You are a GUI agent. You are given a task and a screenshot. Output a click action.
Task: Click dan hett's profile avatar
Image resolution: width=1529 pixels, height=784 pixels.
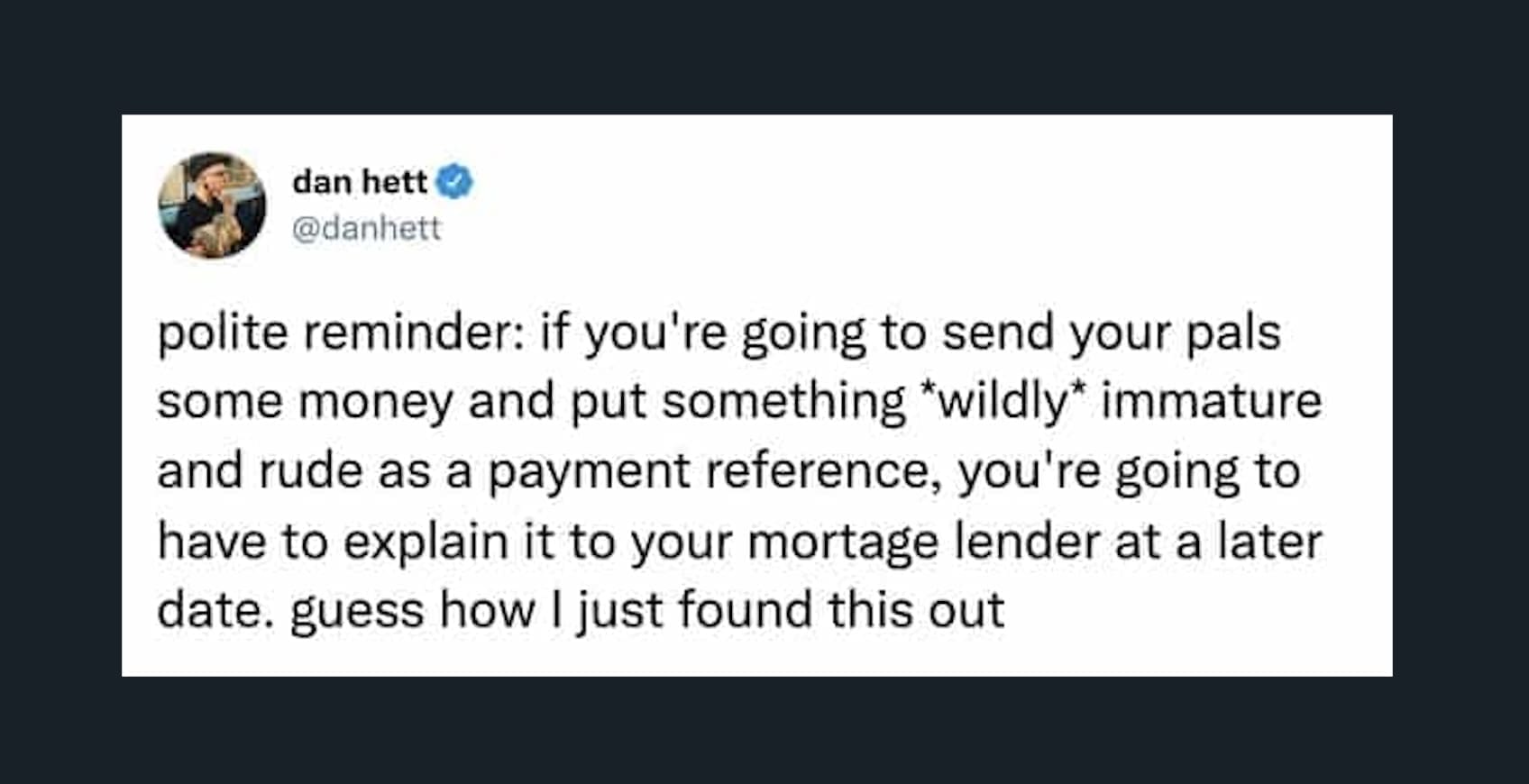click(x=212, y=205)
